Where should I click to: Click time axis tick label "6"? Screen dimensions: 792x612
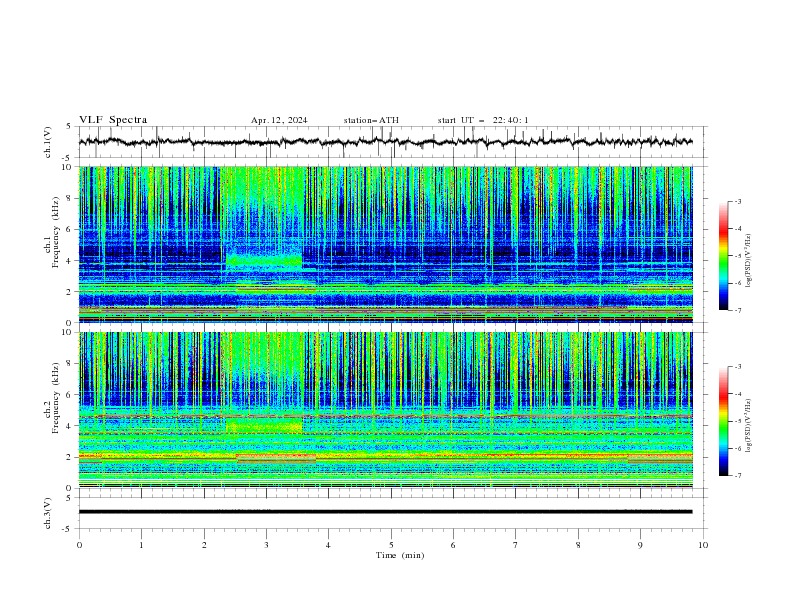point(453,545)
